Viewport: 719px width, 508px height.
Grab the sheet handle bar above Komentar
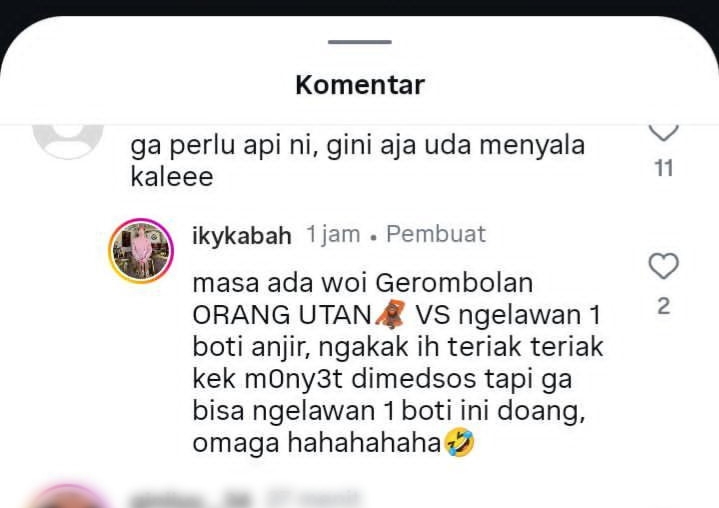[x=360, y=42]
